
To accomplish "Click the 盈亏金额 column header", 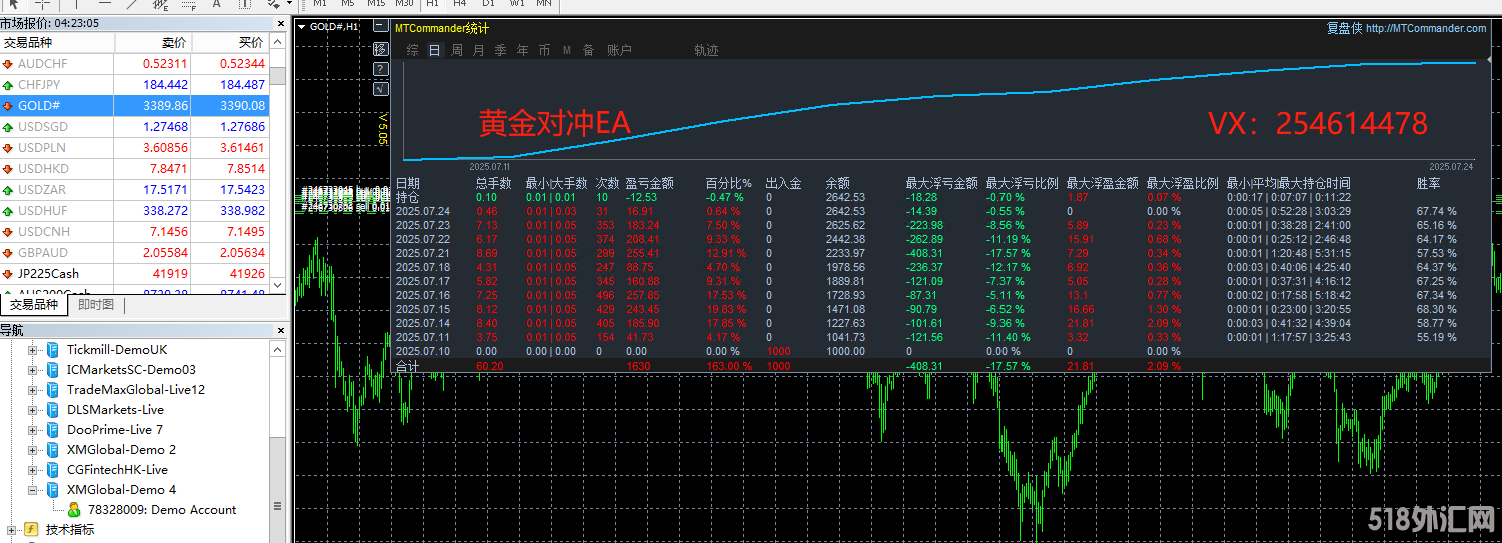I will coord(650,183).
